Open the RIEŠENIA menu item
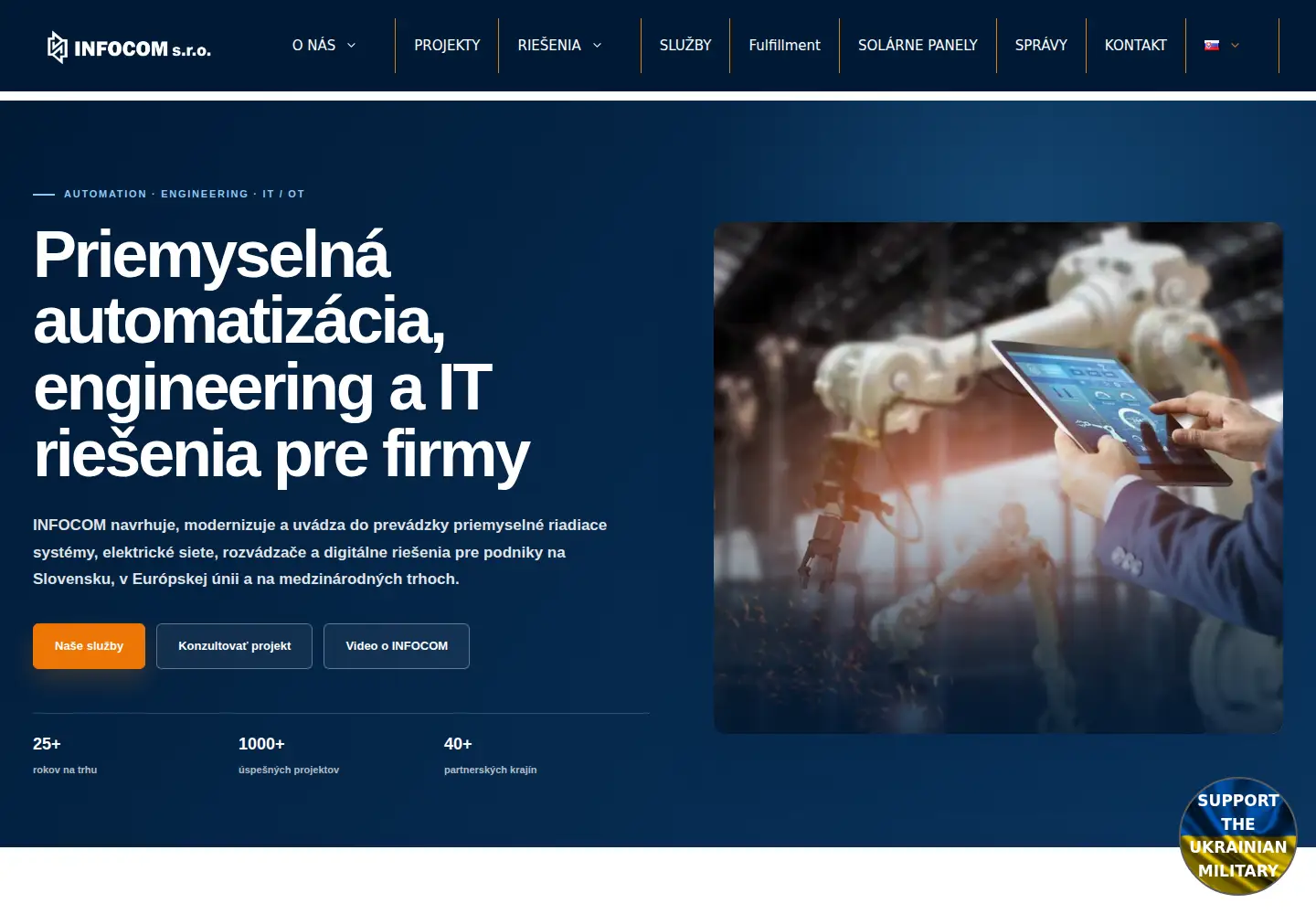 pyautogui.click(x=549, y=45)
